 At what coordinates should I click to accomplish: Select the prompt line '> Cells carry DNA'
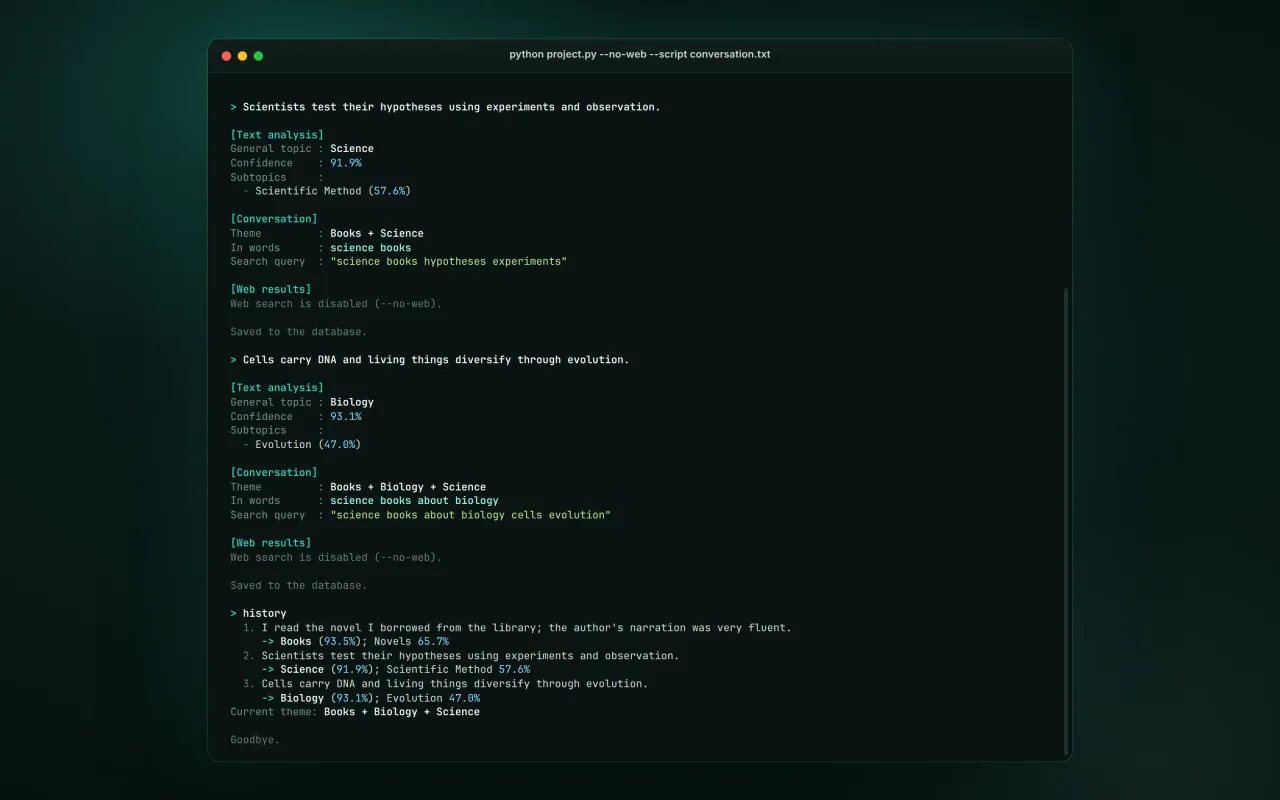pyautogui.click(x=430, y=360)
